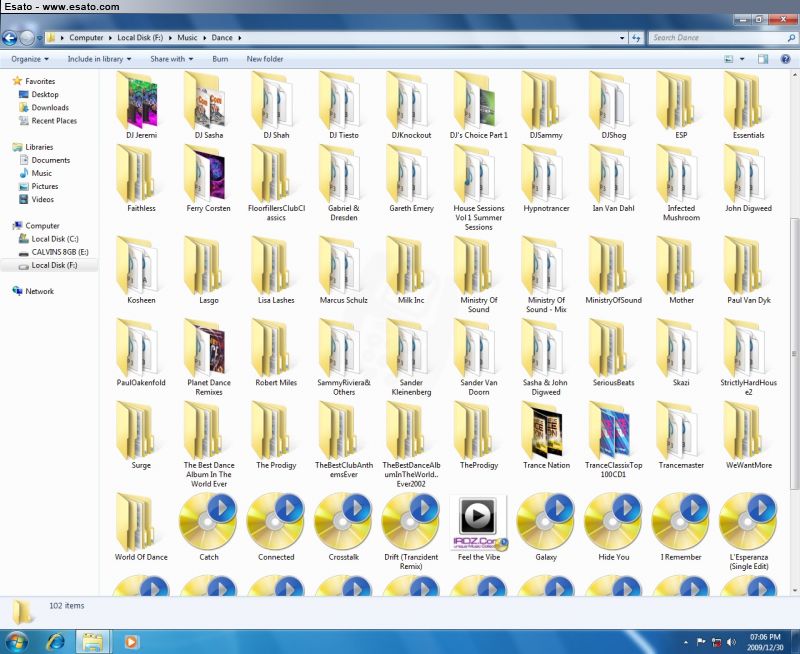Image resolution: width=800 pixels, height=654 pixels.
Task: Click the volume speaker tray icon
Action: point(731,642)
